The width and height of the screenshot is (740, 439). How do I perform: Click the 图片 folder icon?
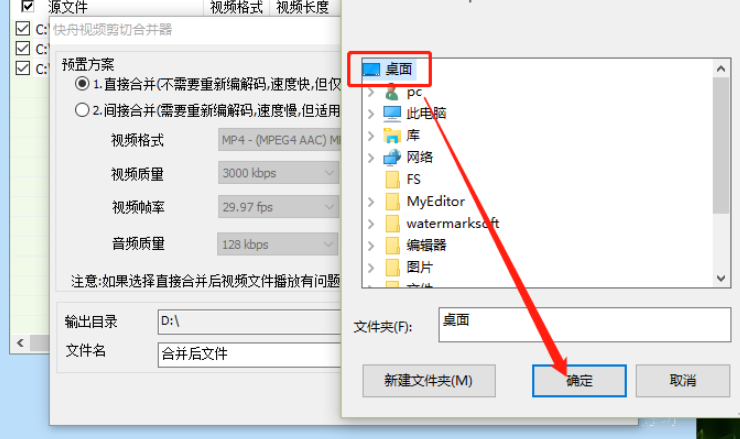[392, 267]
